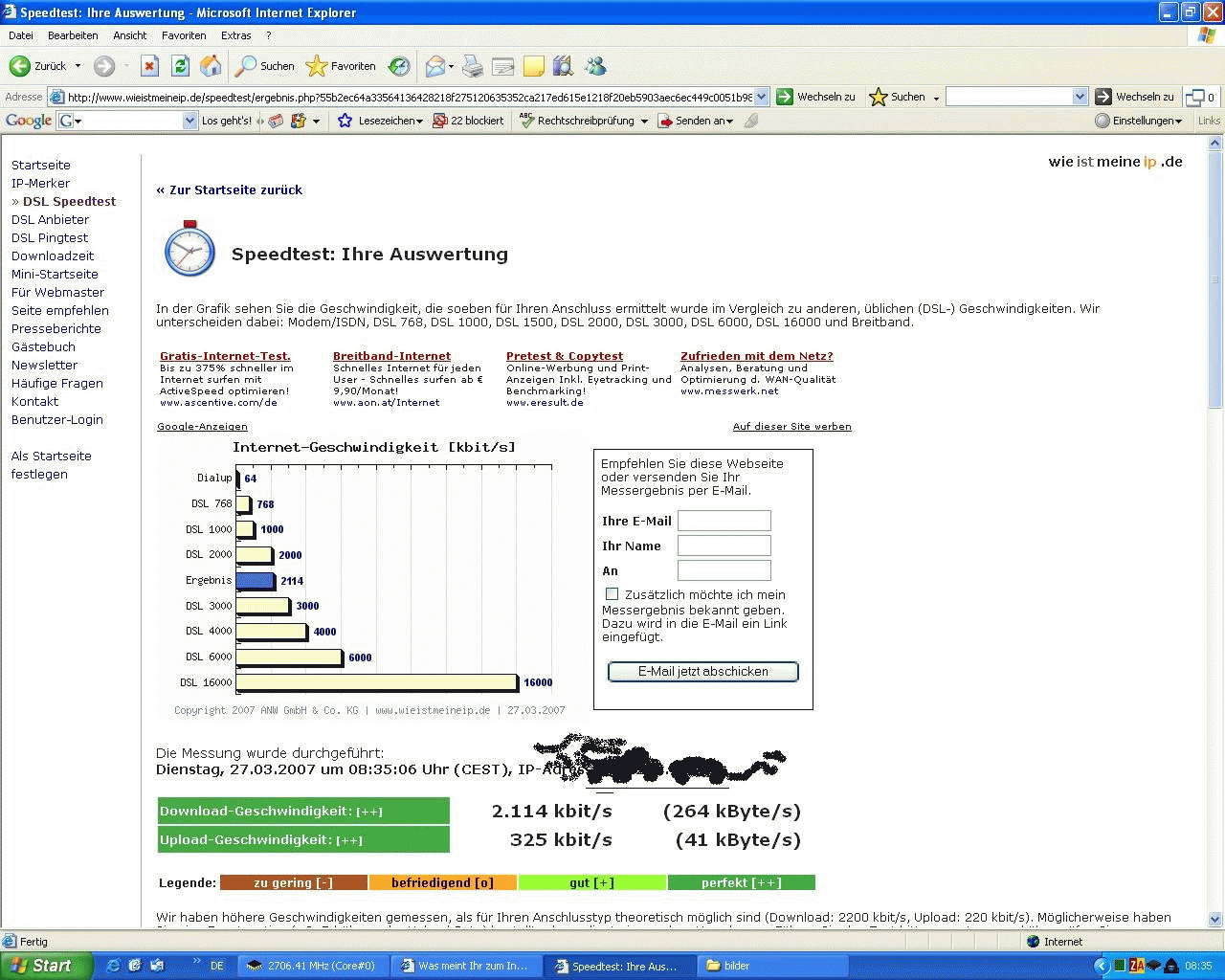Click the Suchen star beside address bar

[878, 97]
